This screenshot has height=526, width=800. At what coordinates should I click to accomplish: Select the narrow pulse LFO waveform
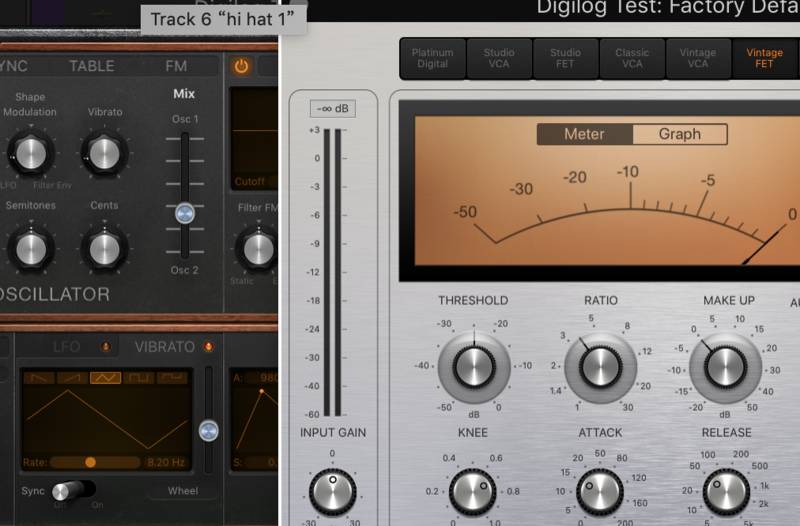point(171,377)
